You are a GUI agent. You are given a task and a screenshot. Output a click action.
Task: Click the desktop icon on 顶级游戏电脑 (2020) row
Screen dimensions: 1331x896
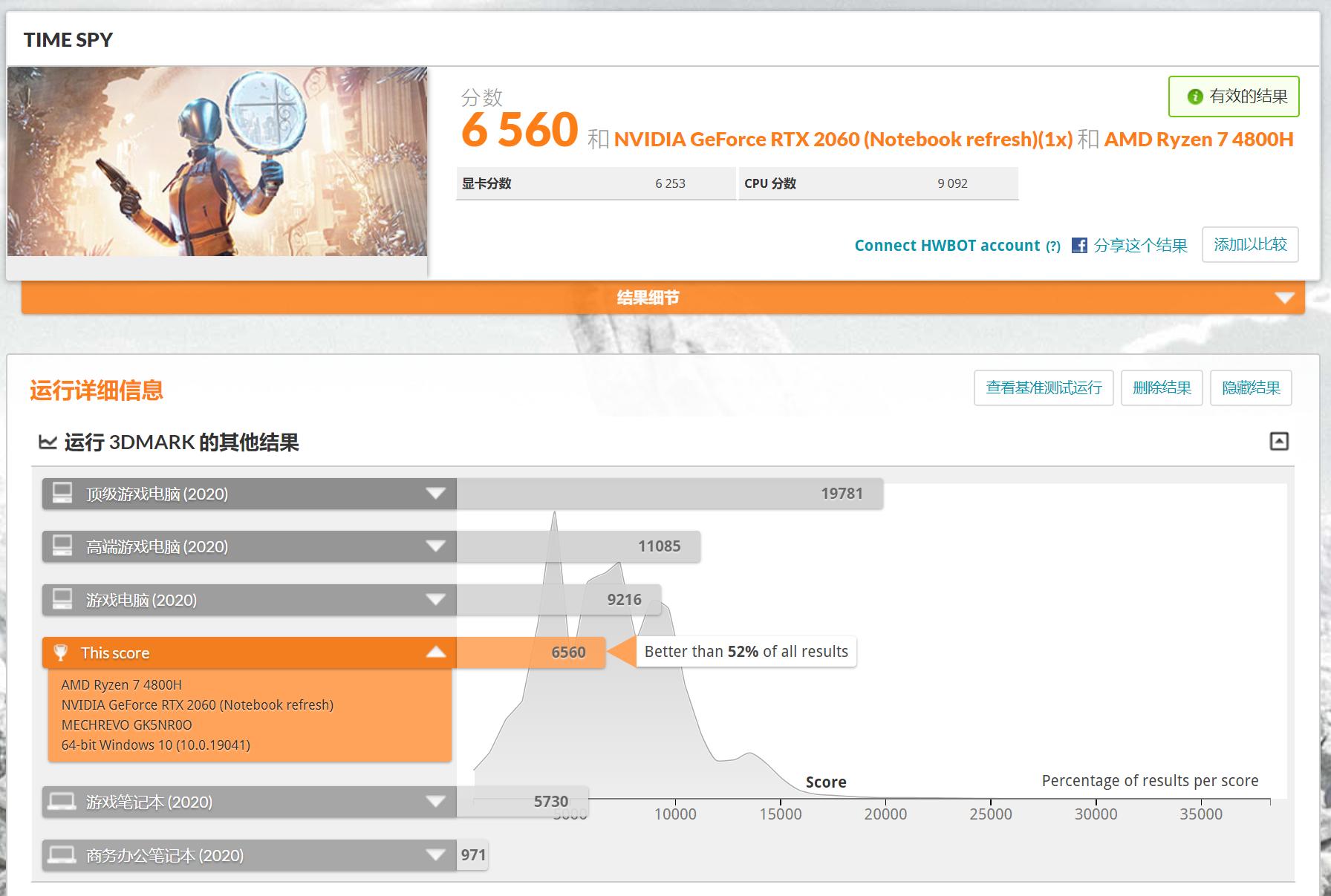click(62, 493)
